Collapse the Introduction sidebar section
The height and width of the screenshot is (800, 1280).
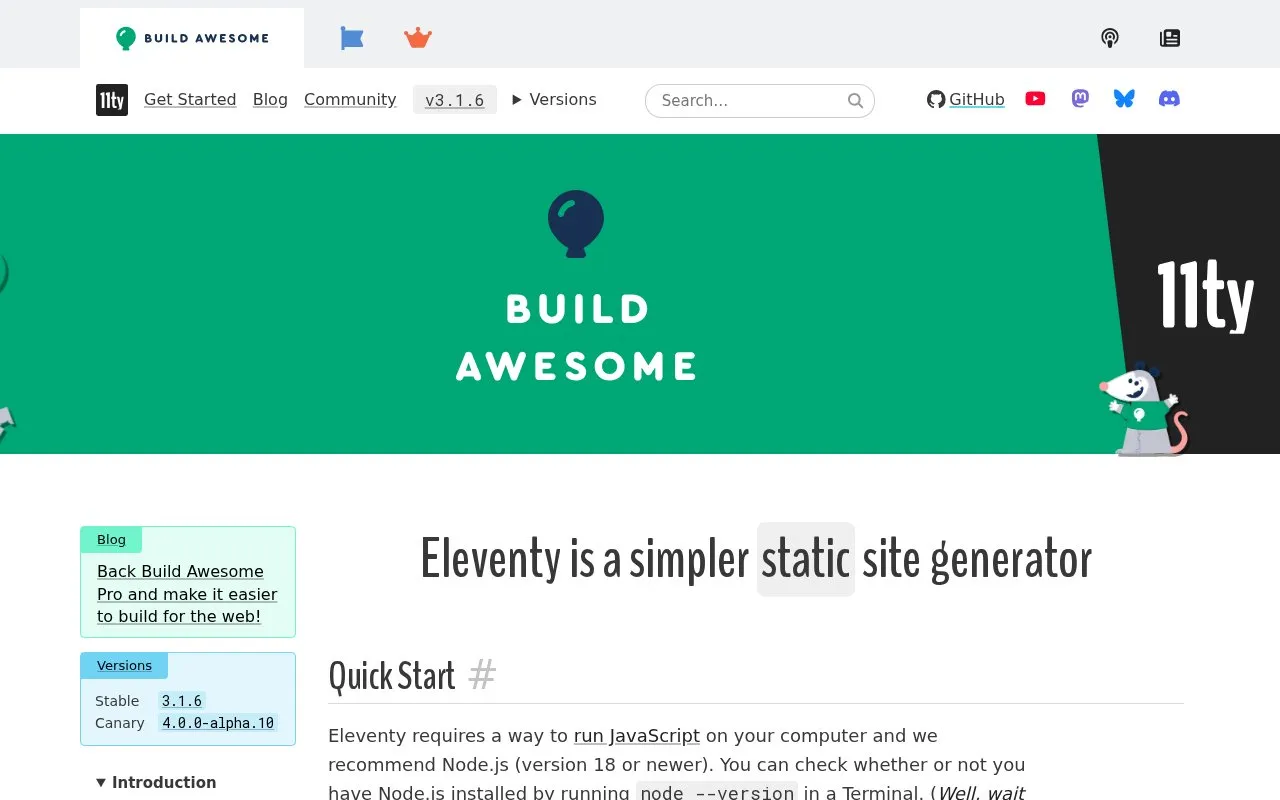[156, 782]
